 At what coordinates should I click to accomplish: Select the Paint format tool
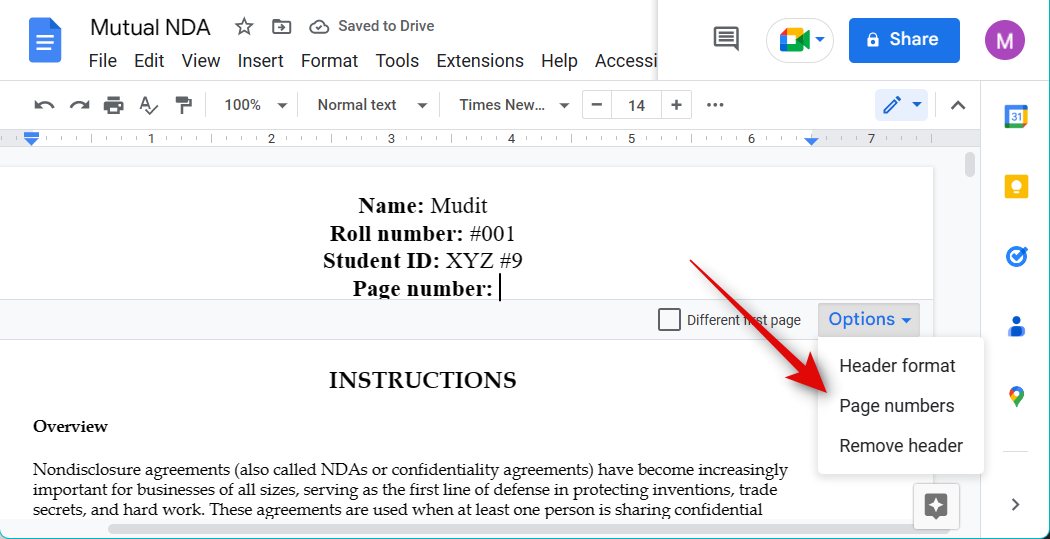click(183, 105)
